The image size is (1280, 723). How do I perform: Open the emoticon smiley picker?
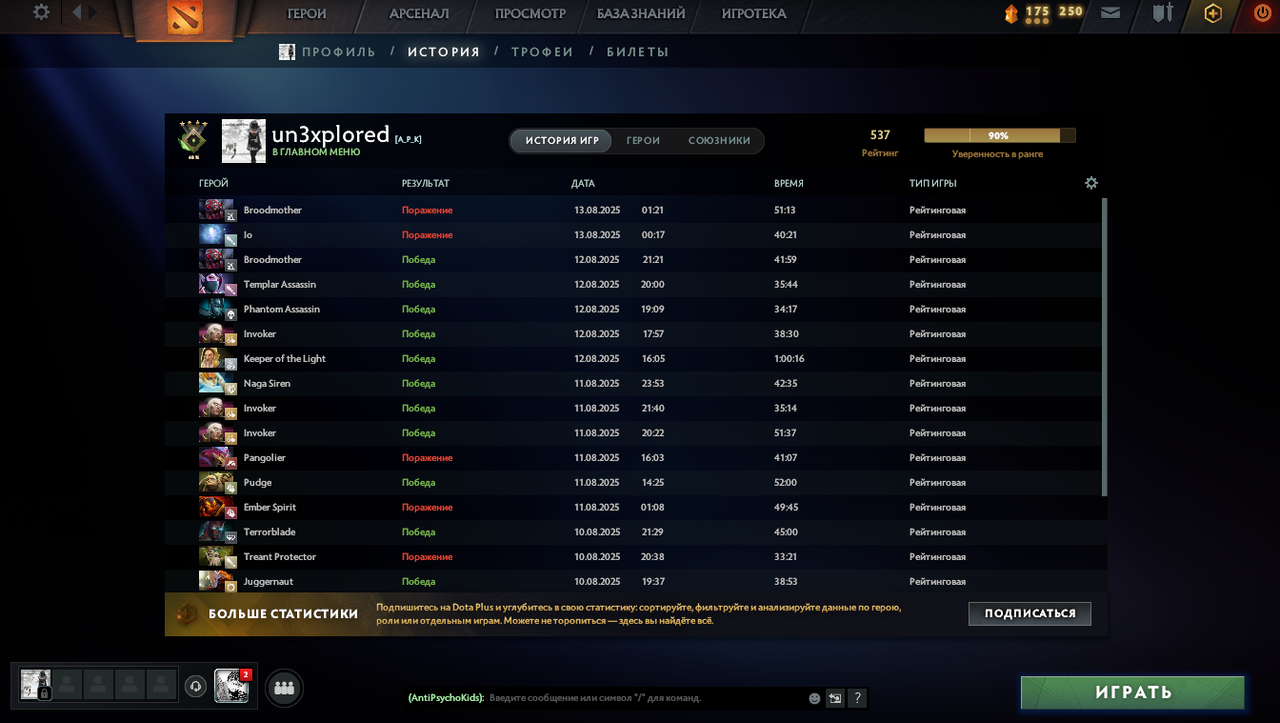pos(814,698)
